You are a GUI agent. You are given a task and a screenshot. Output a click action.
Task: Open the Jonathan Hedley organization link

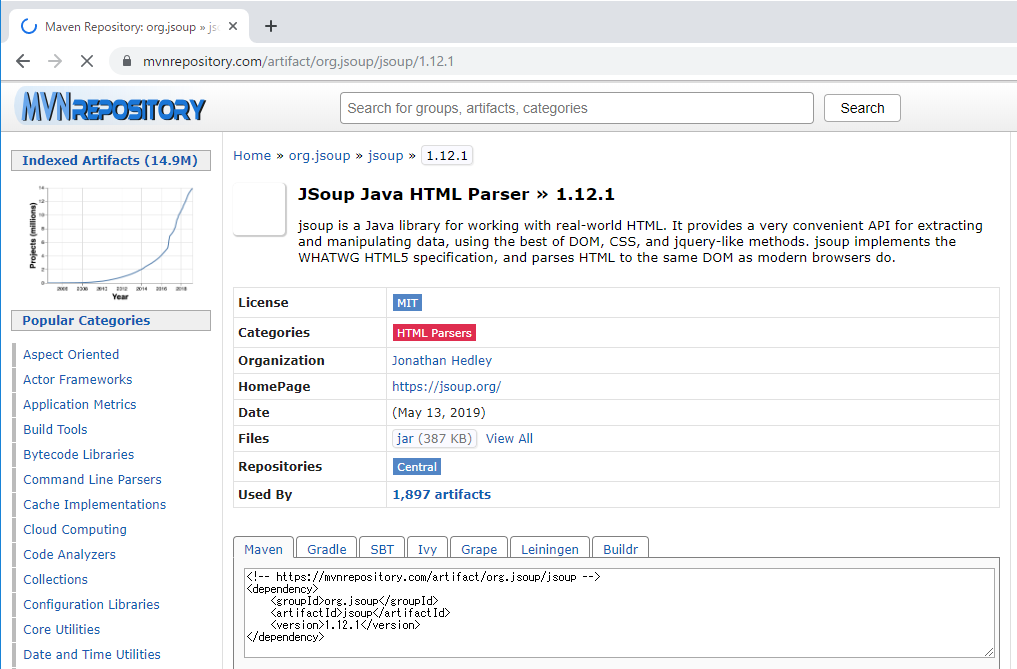click(442, 361)
